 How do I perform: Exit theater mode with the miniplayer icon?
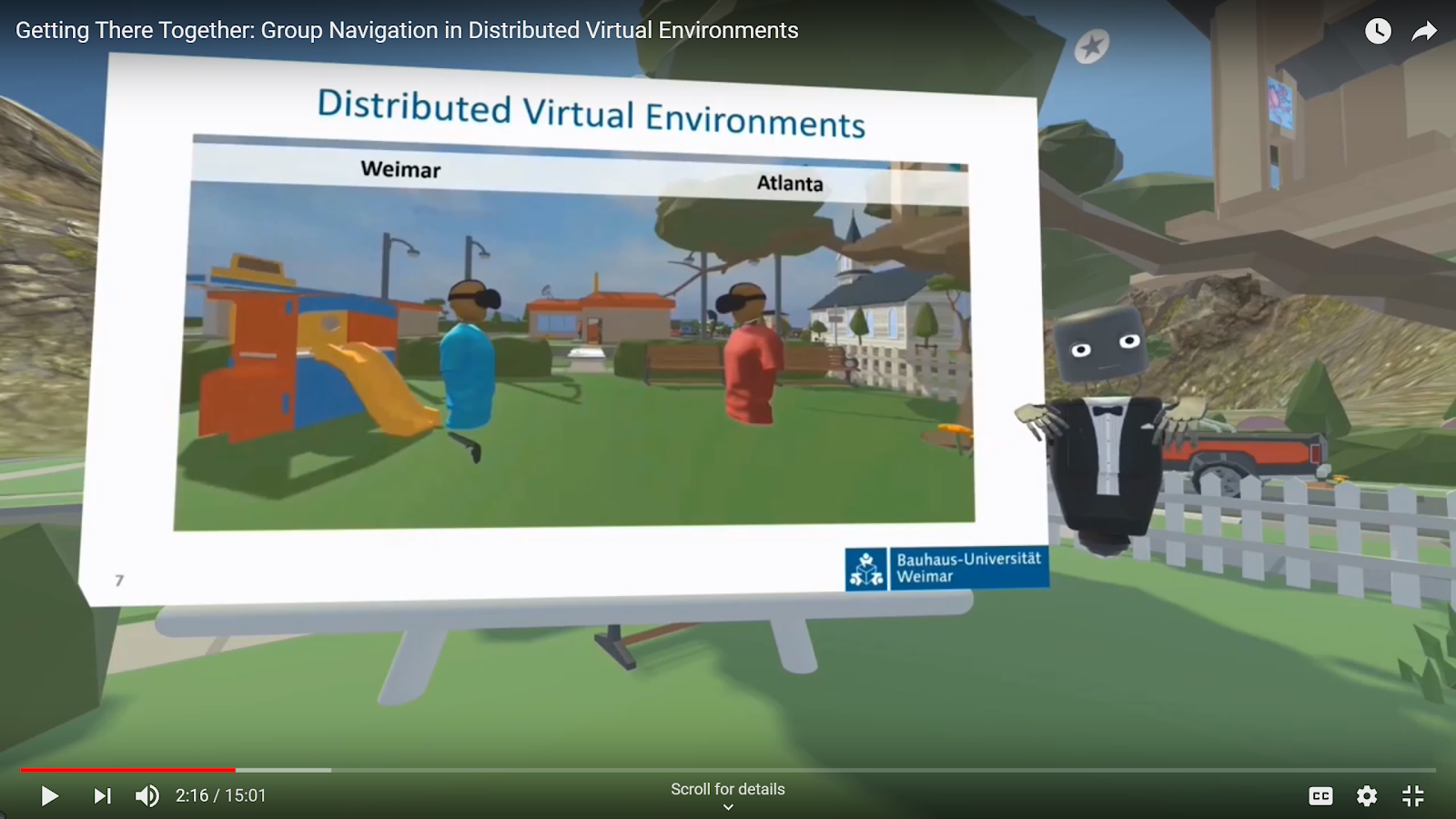pyautogui.click(x=1412, y=795)
